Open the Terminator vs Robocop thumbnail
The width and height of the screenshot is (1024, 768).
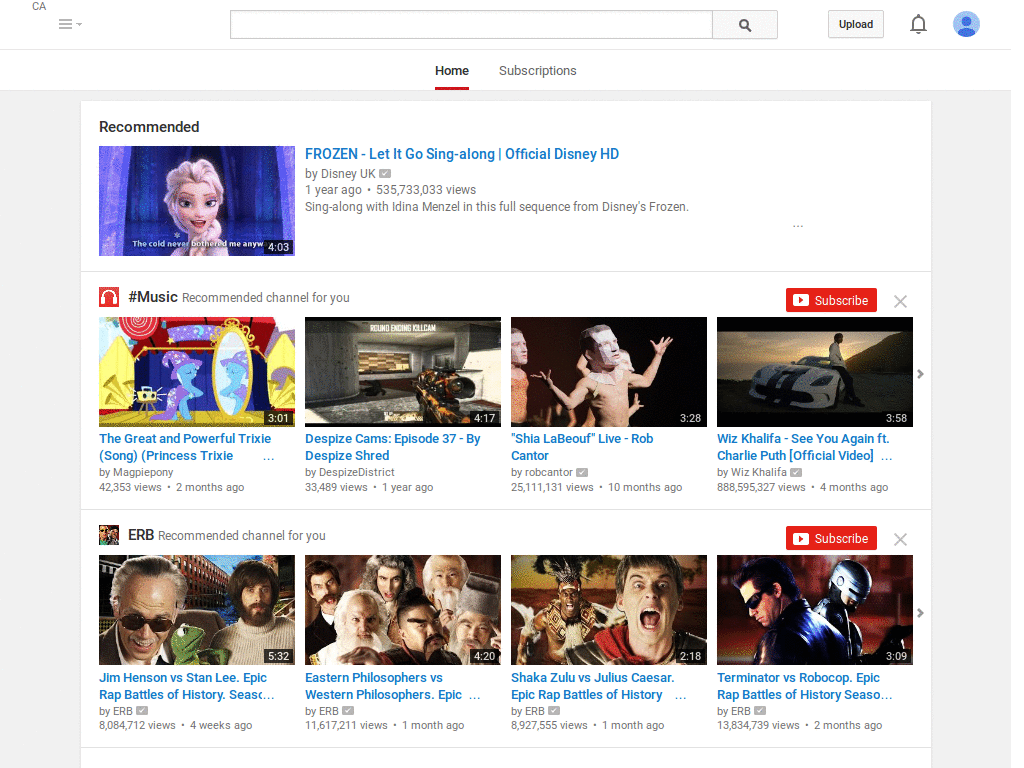click(815, 610)
